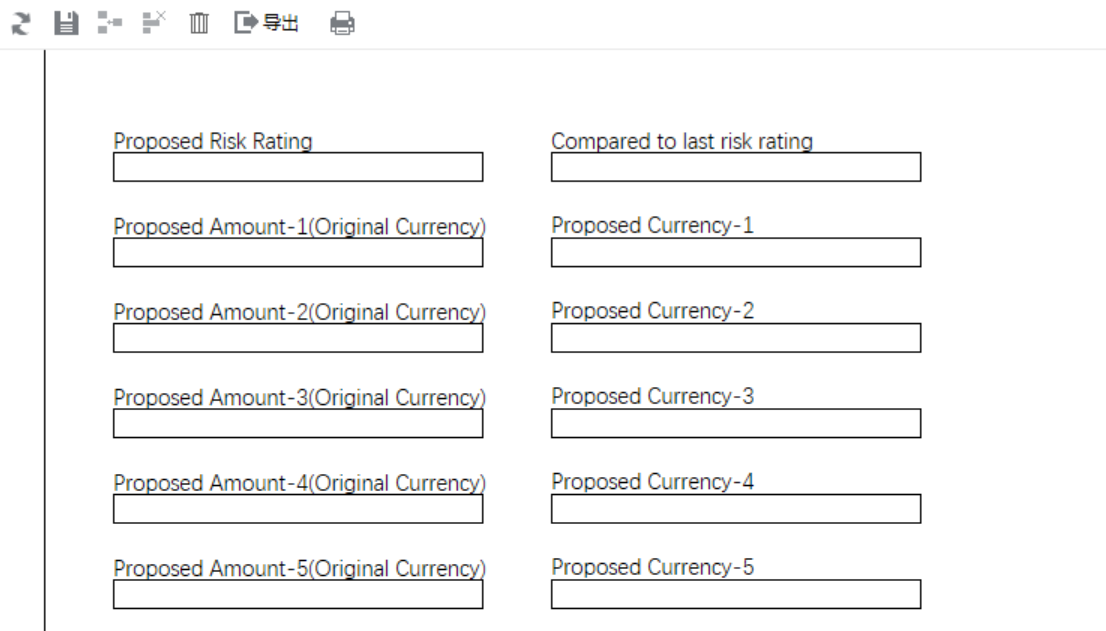Activate the Proposed Currency-3 input box
Viewport: 1106px width, 631px height.
pos(736,423)
